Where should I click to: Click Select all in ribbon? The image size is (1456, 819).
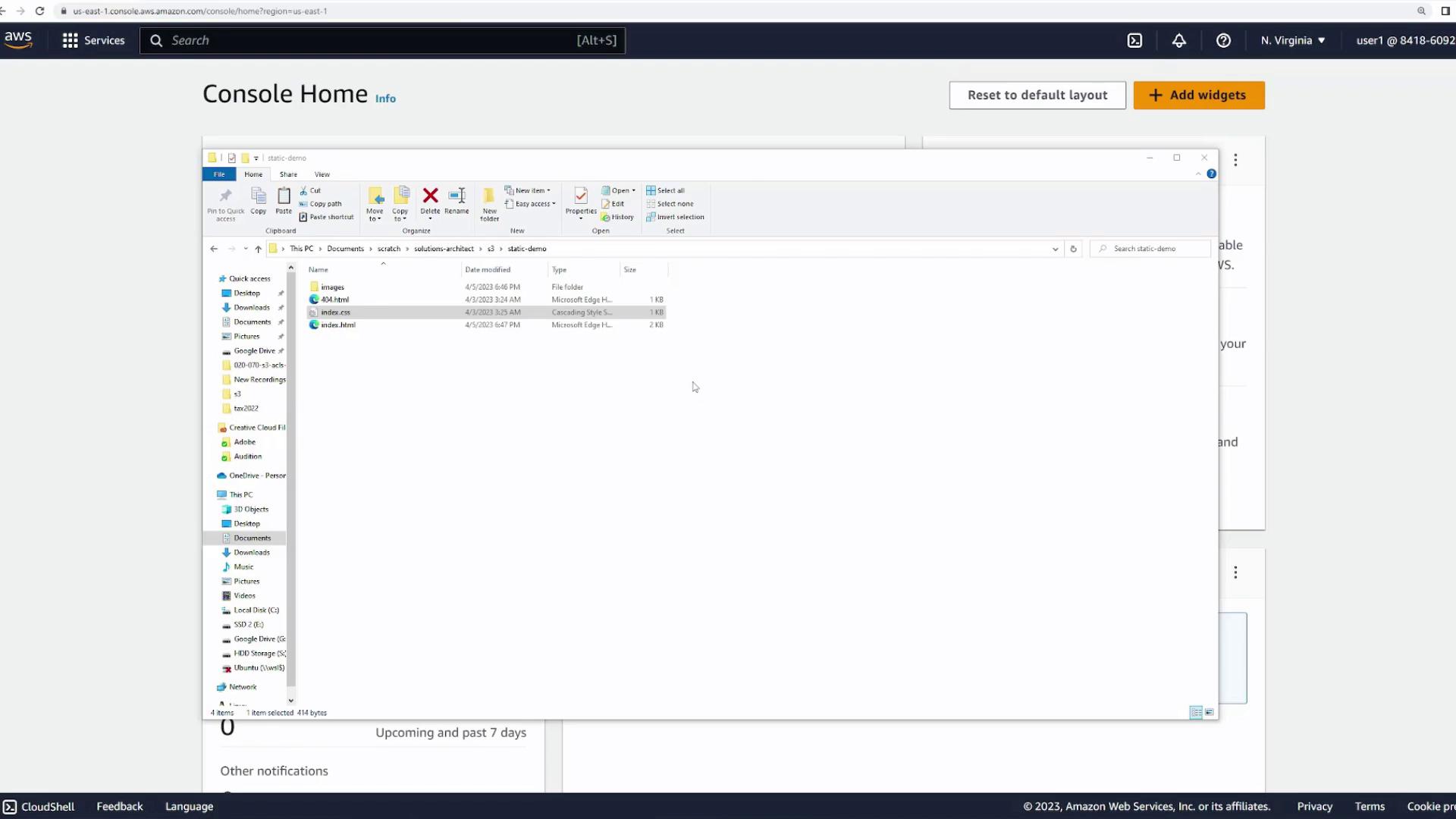tap(666, 190)
